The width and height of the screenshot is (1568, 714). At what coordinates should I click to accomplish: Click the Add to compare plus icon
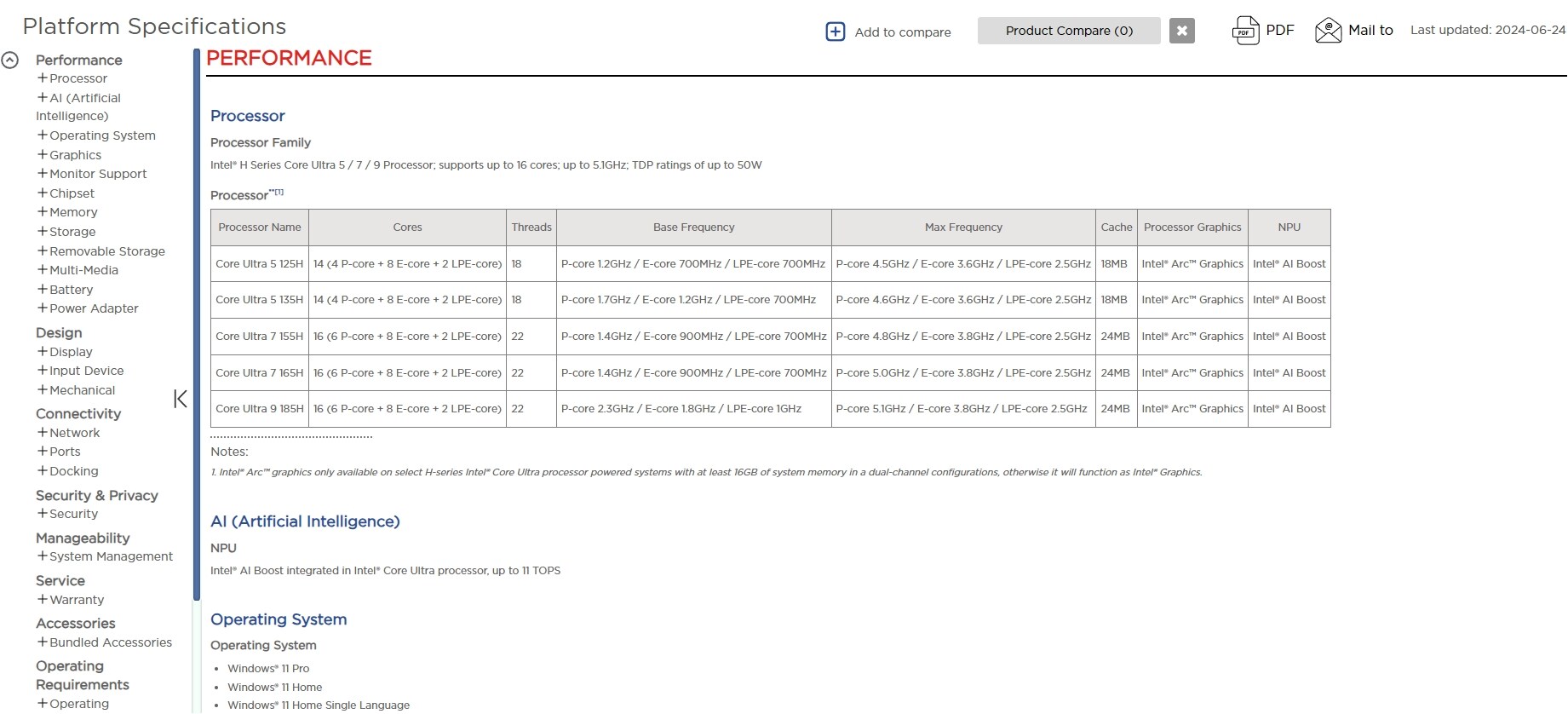point(836,32)
